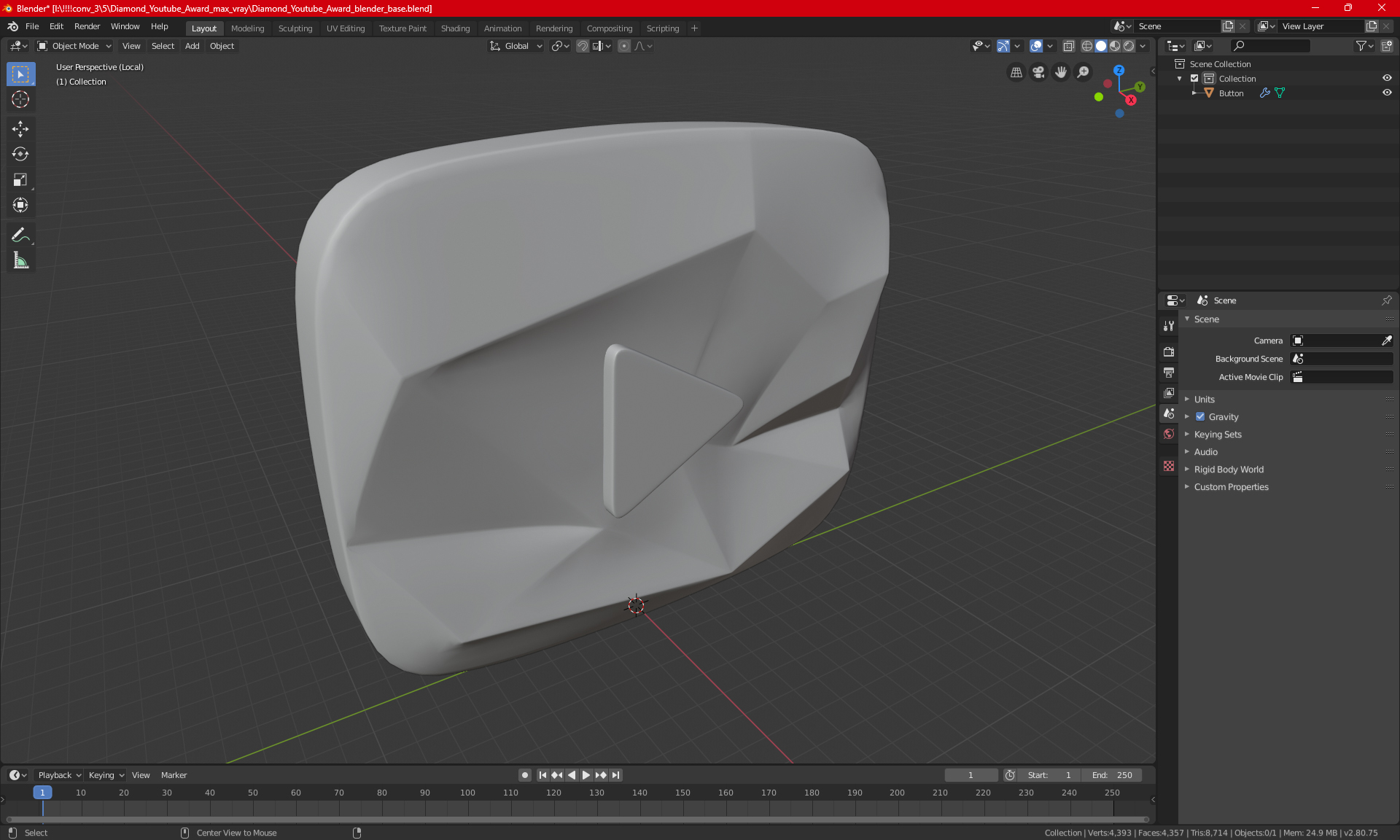
Task: Jump to the timeline end frame
Action: click(x=615, y=775)
